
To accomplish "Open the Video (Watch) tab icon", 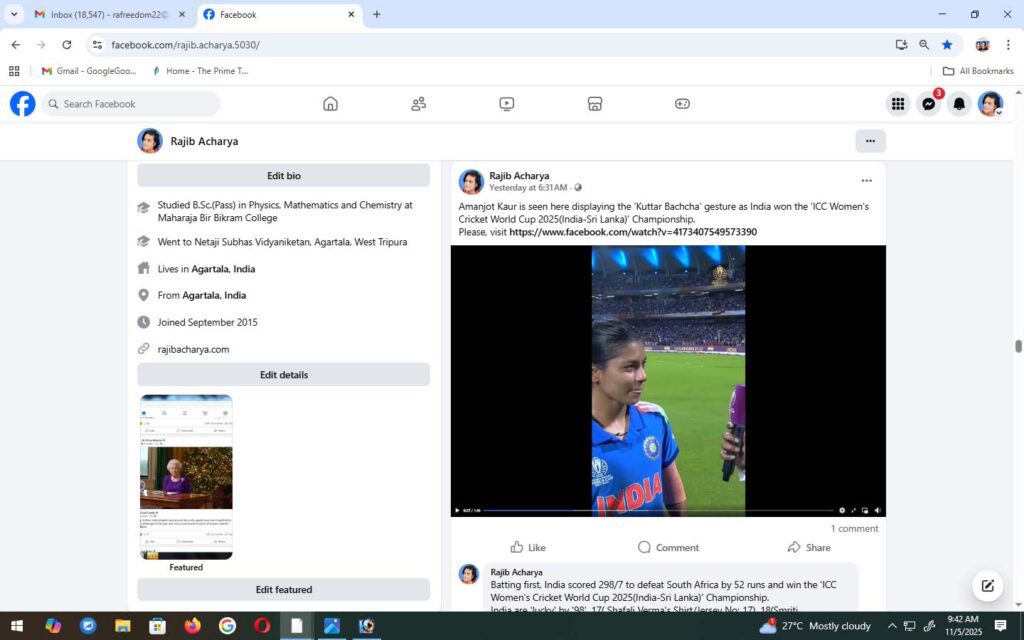I will [x=506, y=104].
